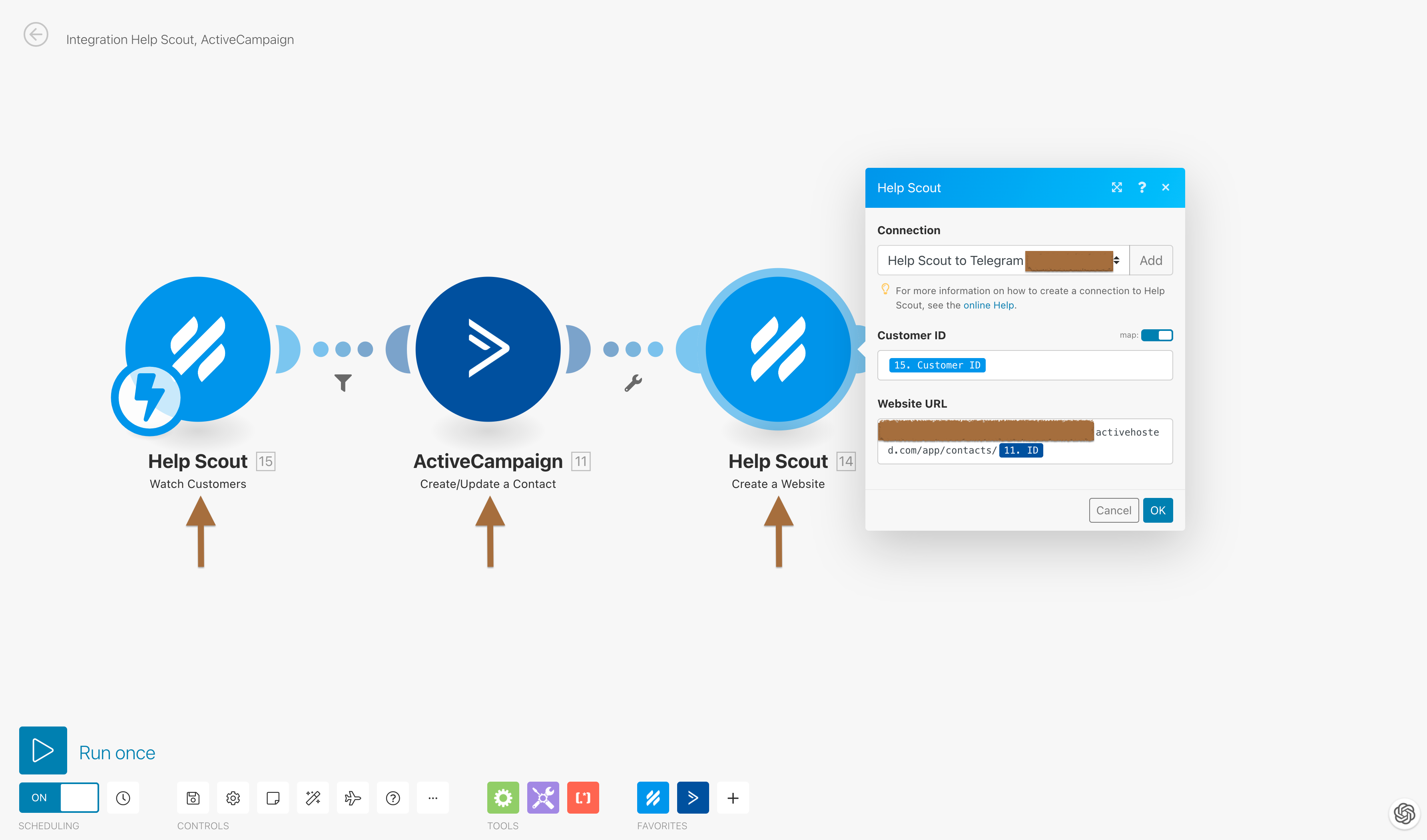Open the purple Tools icon
The image size is (1427, 840).
pos(543,798)
